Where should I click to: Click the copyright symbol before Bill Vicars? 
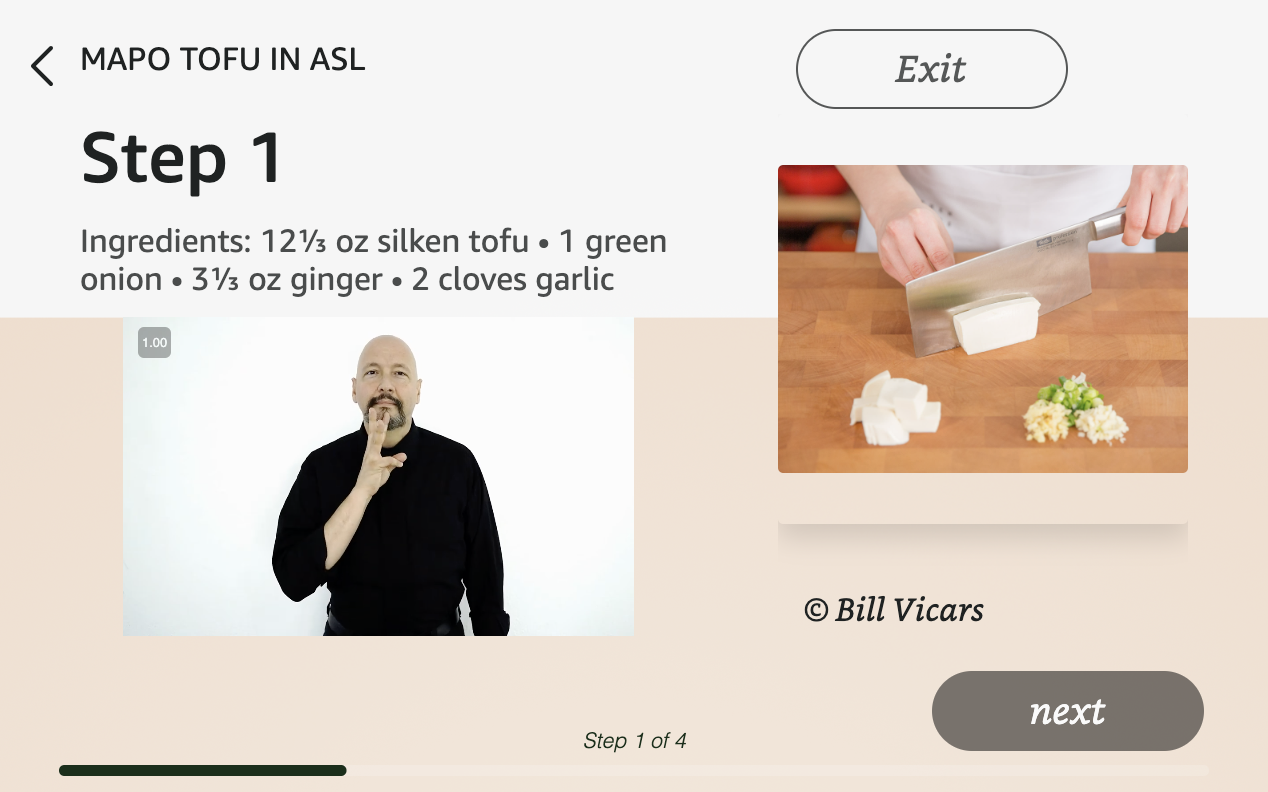(816, 610)
